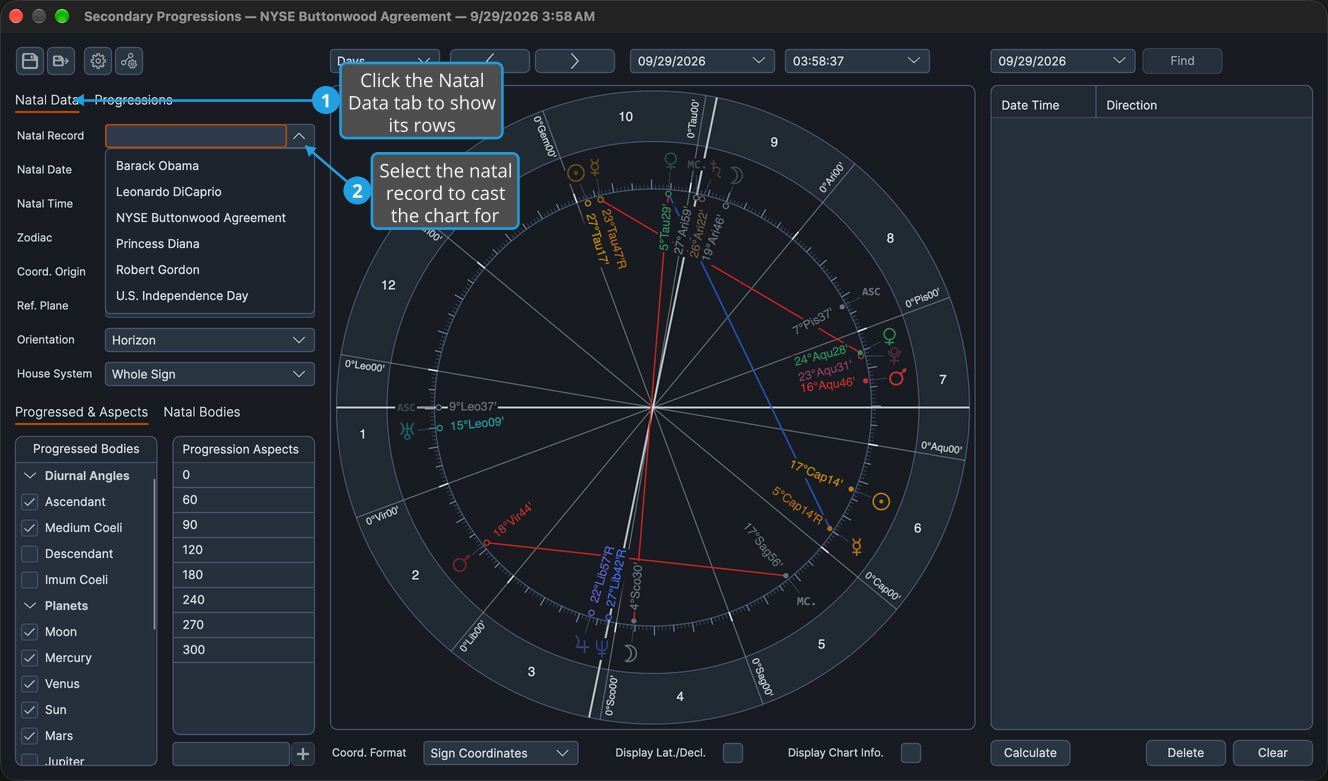1328x781 pixels.
Task: Uncheck the Venus checkbox
Action: 30,684
